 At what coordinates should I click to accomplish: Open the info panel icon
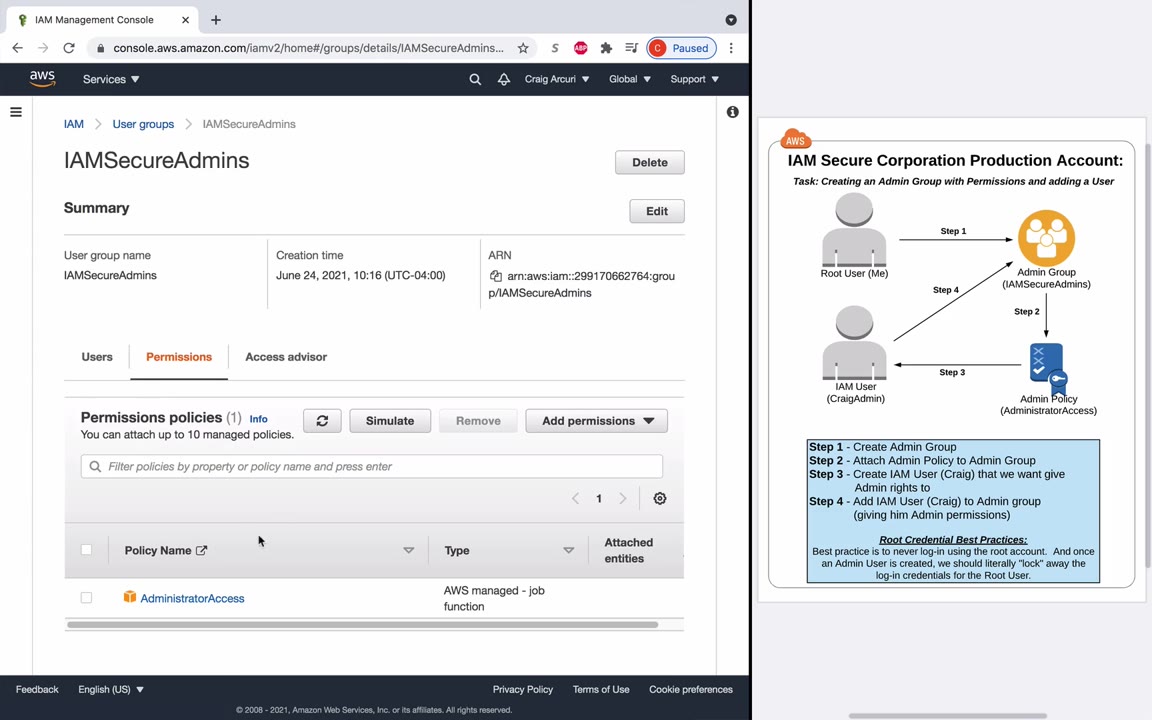pos(732,112)
